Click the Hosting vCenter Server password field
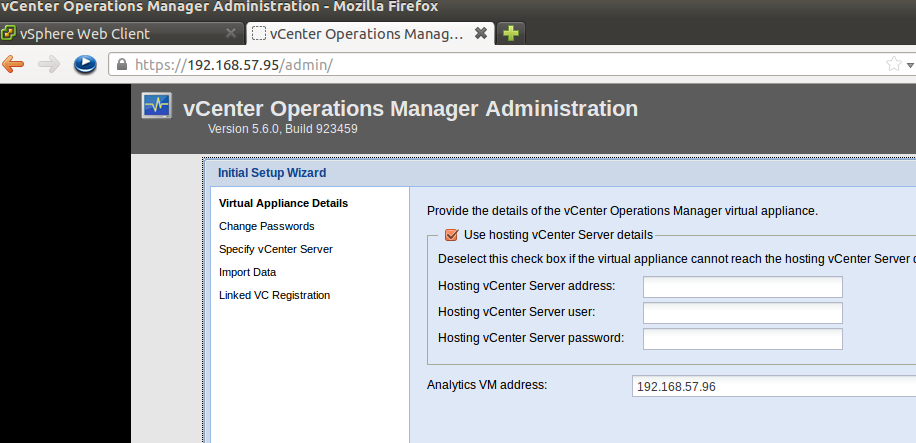 click(x=742, y=339)
